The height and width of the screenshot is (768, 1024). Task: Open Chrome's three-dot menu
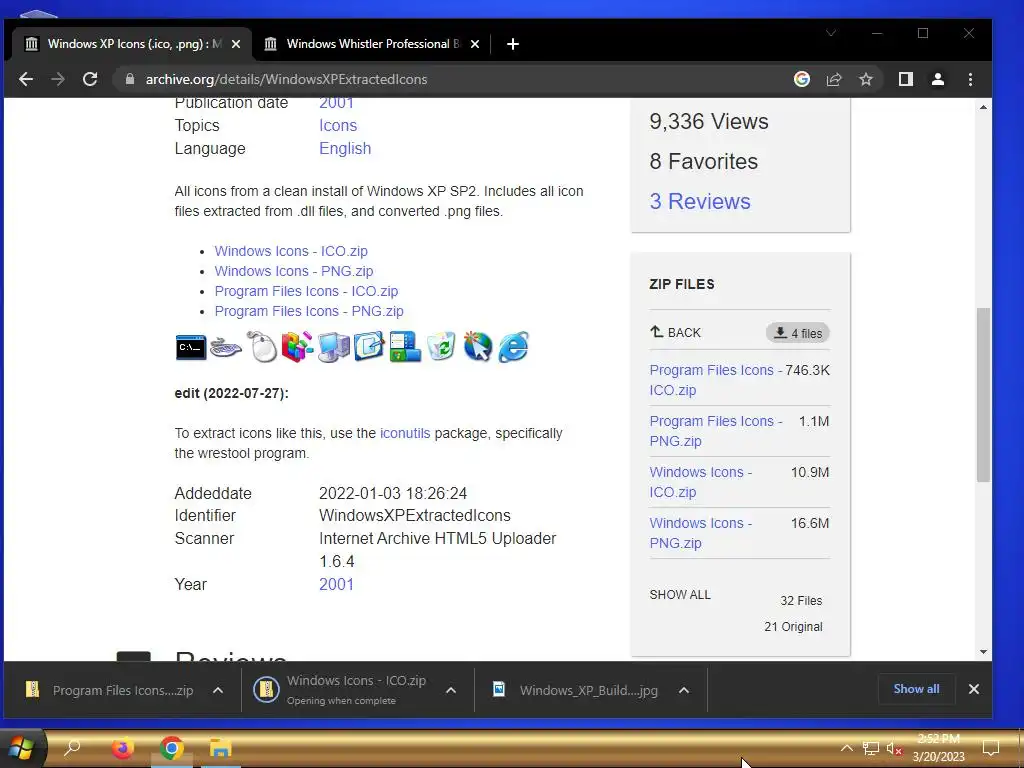pos(970,79)
